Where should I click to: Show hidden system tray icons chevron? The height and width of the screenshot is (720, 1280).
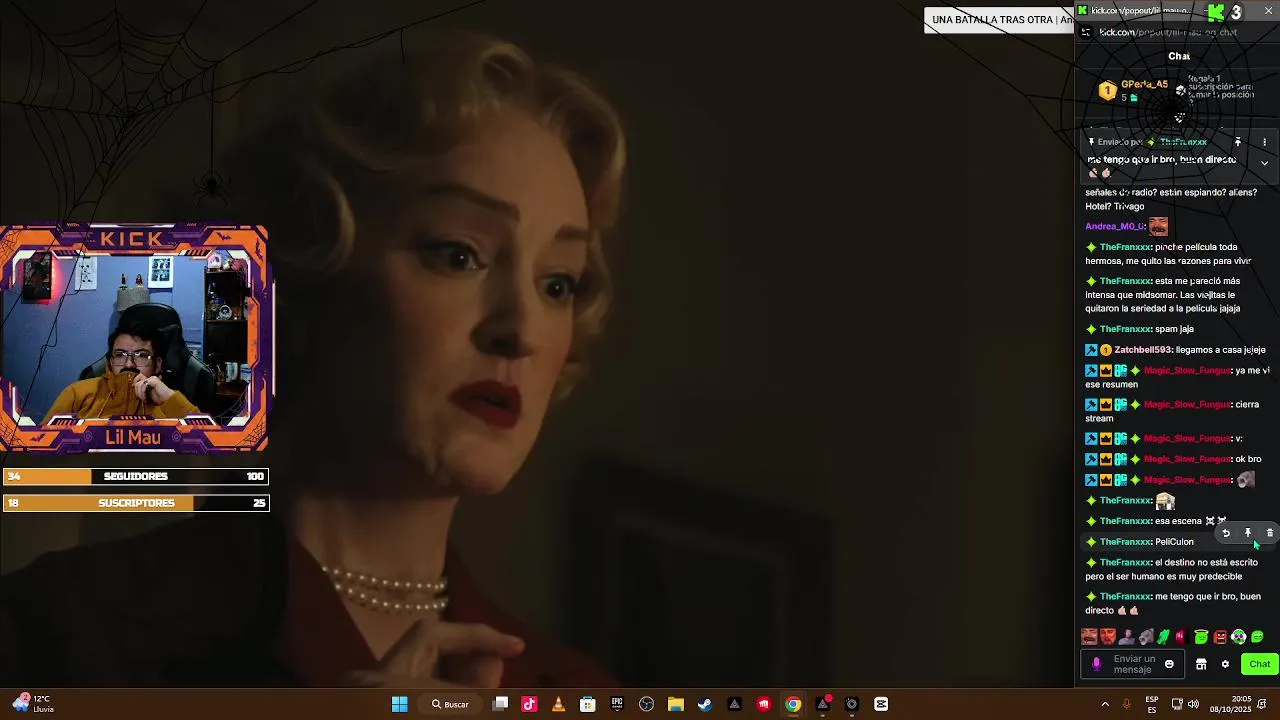tap(1105, 704)
